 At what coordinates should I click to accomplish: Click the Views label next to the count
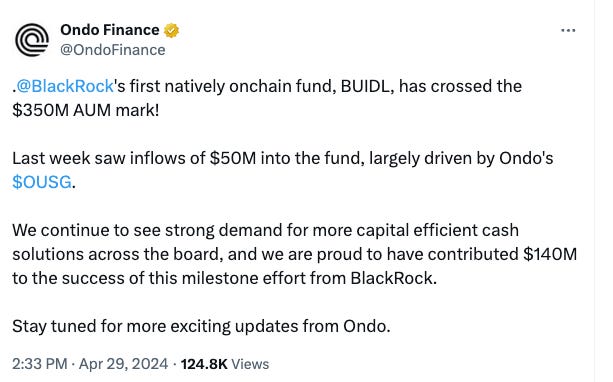tap(250, 364)
